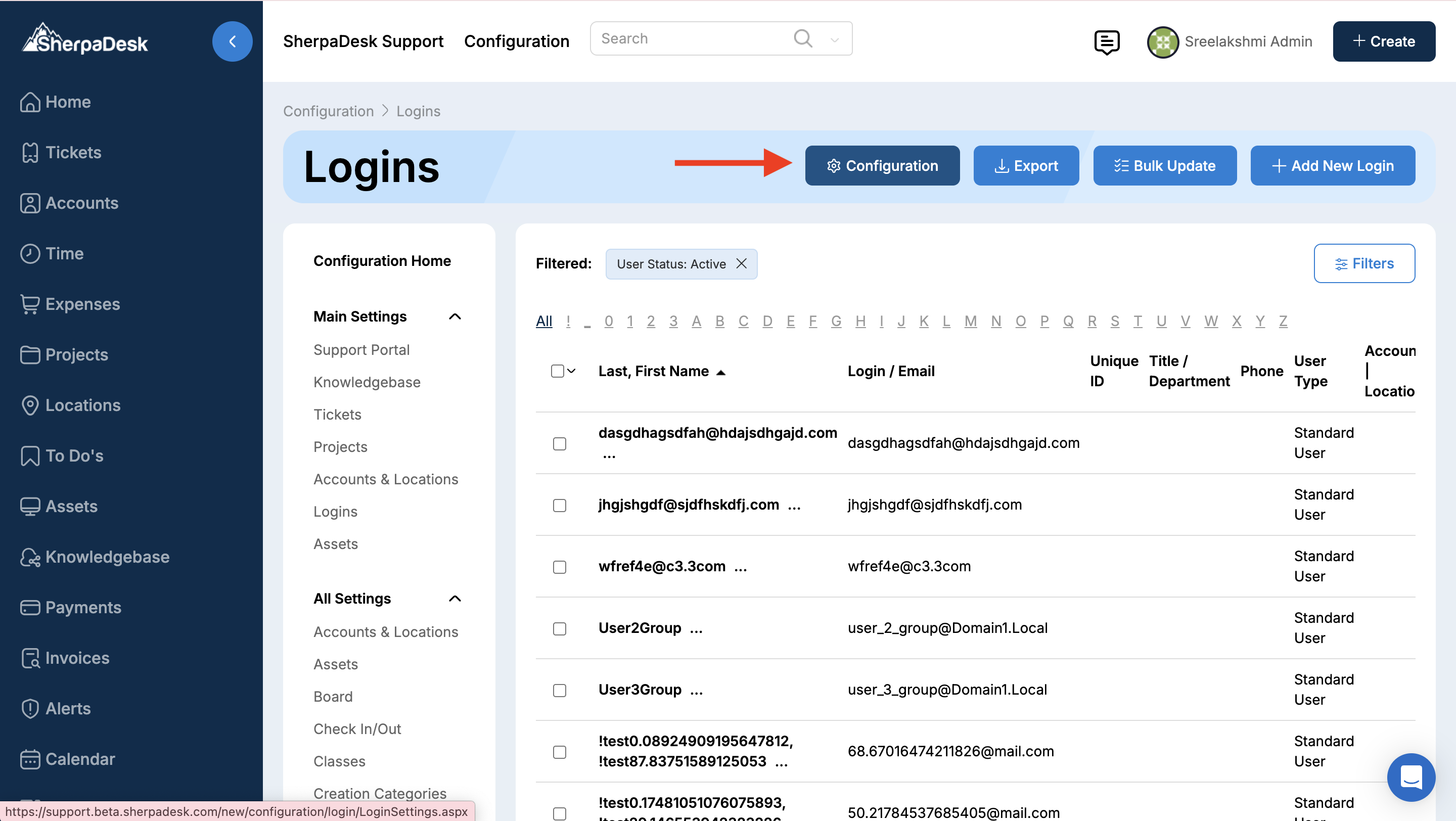Collapse the All Settings section

pyautogui.click(x=455, y=599)
